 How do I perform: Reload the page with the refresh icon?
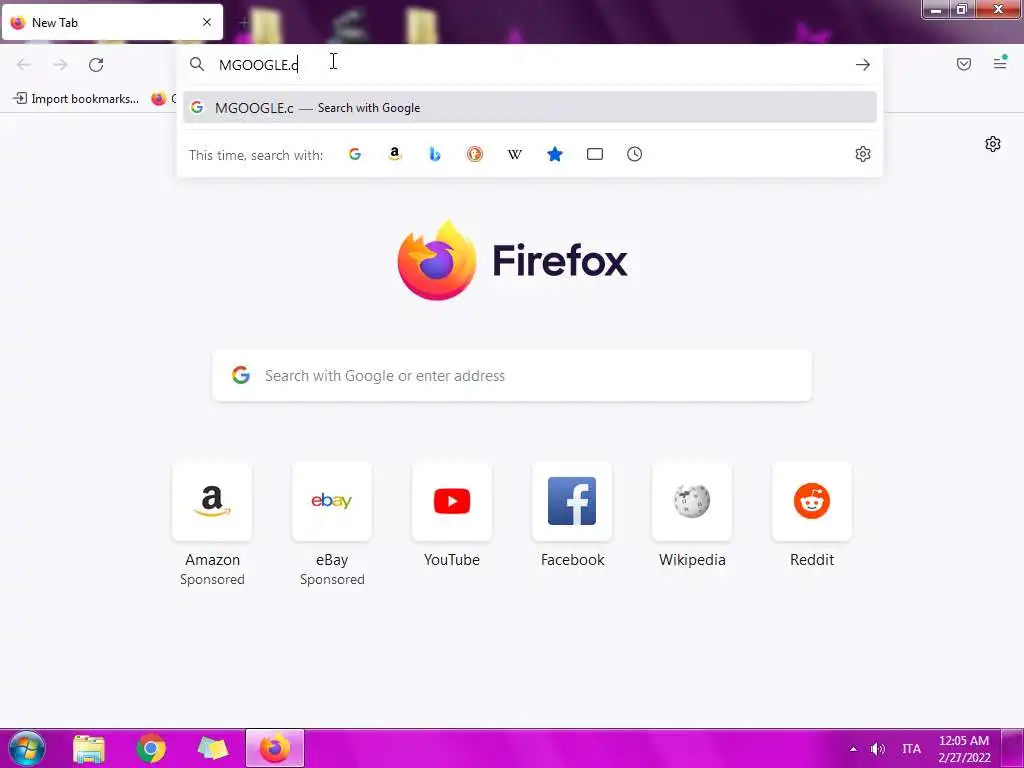[96, 65]
